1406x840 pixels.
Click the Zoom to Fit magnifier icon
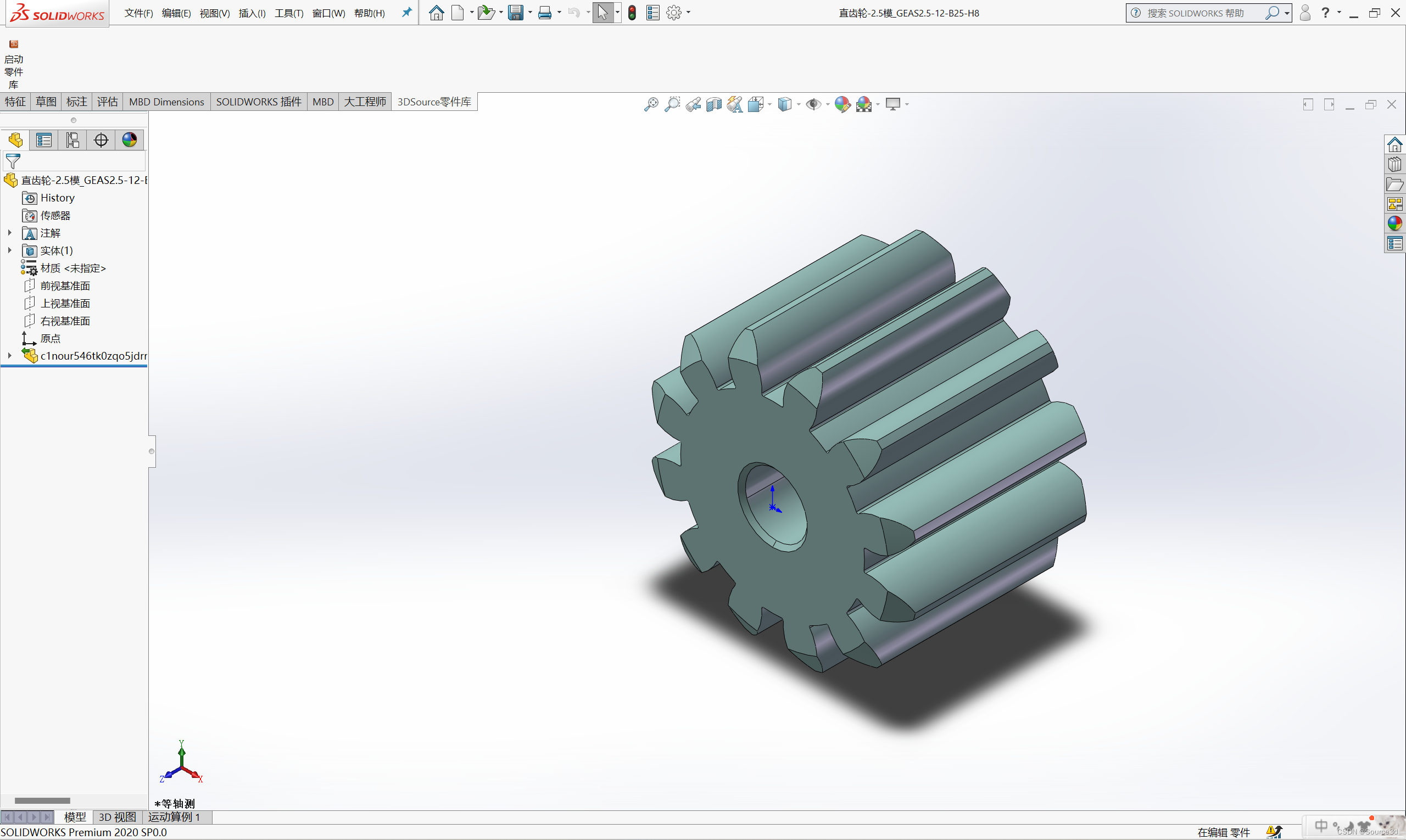[651, 104]
